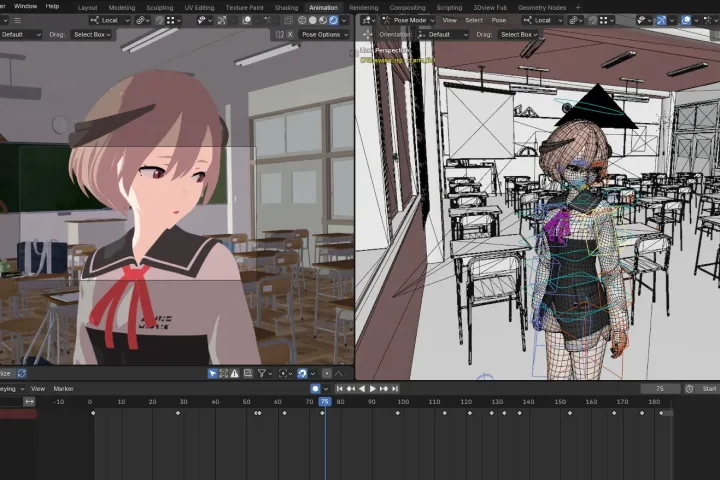The width and height of the screenshot is (720, 480).
Task: Toggle auto keying record button
Action: click(315, 389)
